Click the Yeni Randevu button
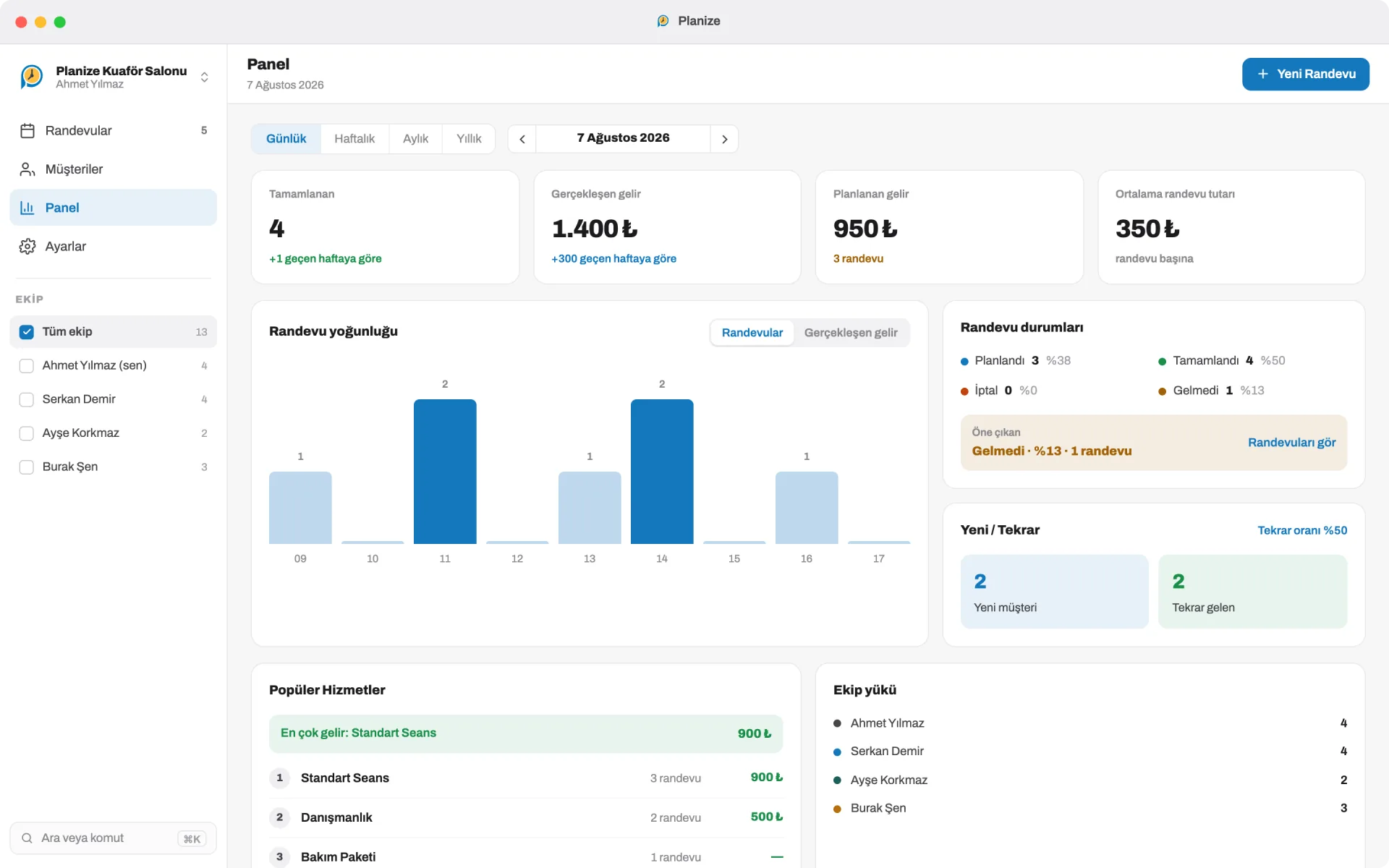Image resolution: width=1389 pixels, height=868 pixels. 1305,74
